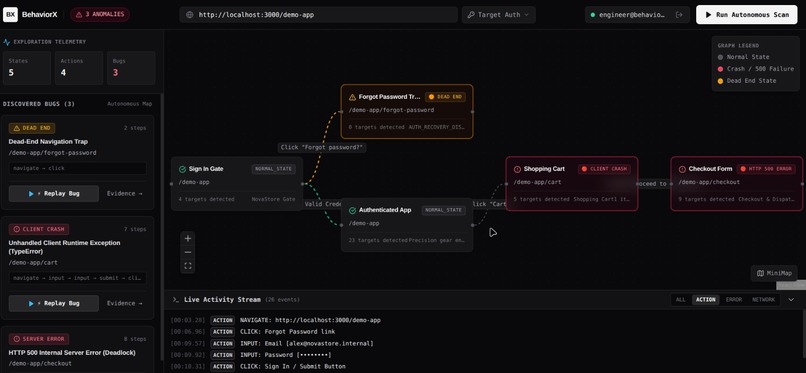Open the 3 Anomalies warning badge
The height and width of the screenshot is (373, 806).
pos(100,14)
